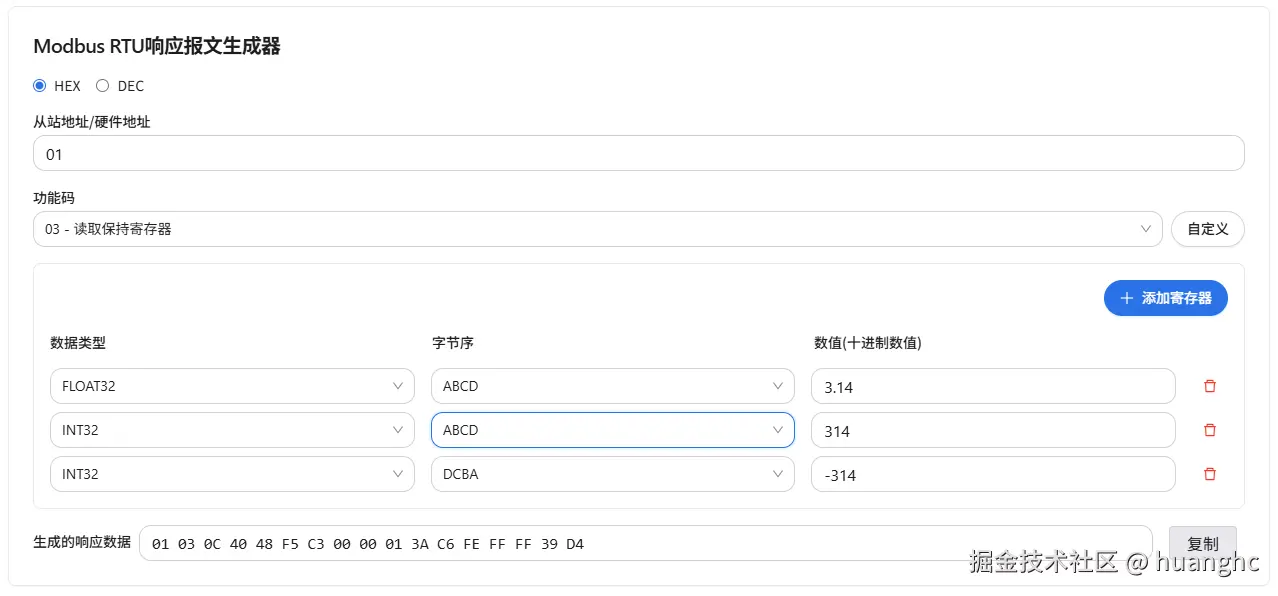The height and width of the screenshot is (596, 1278).
Task: Click the 复制 copy button
Action: click(x=1202, y=544)
